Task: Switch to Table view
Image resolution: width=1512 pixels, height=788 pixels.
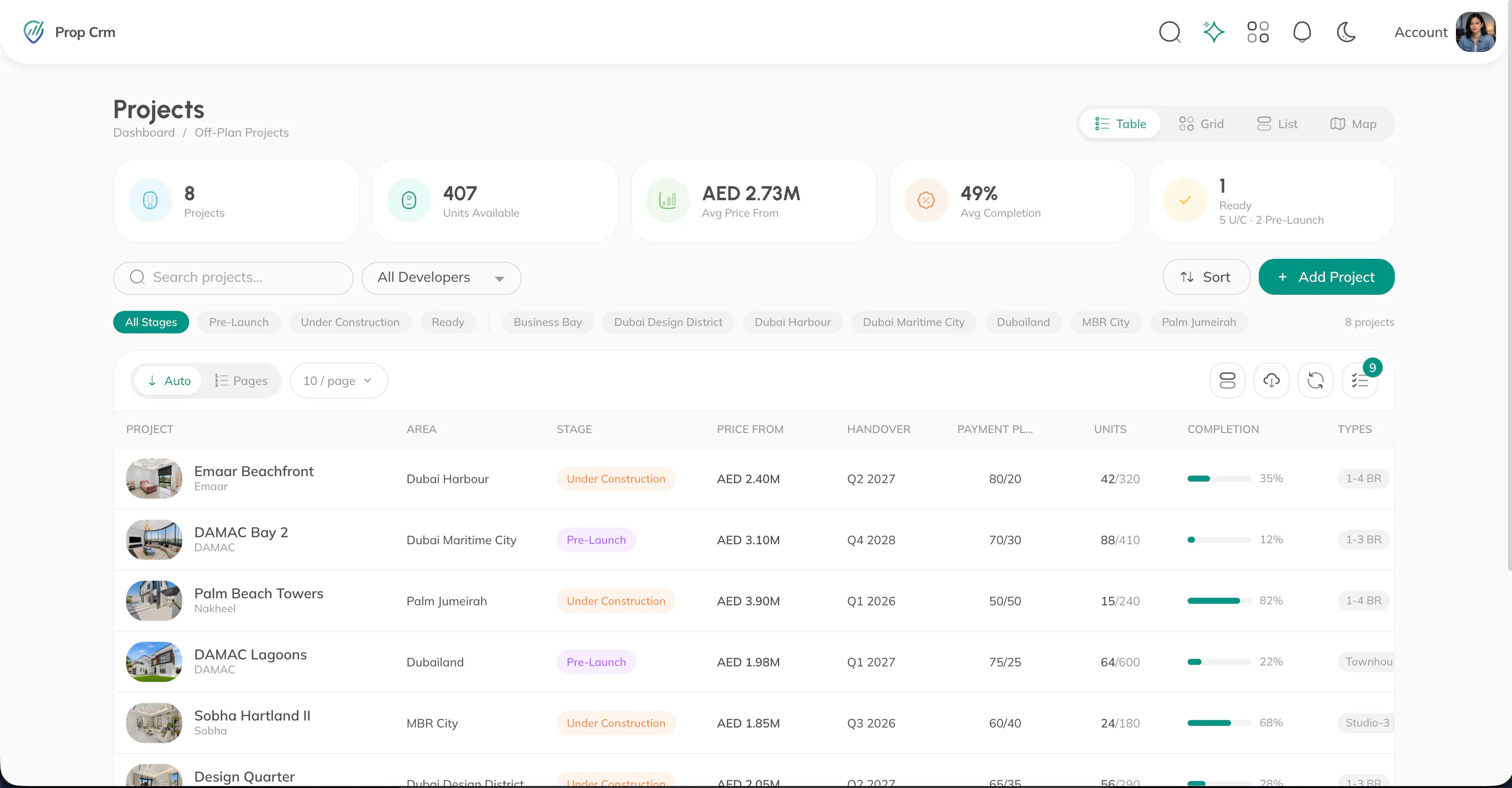Action: pos(1120,124)
